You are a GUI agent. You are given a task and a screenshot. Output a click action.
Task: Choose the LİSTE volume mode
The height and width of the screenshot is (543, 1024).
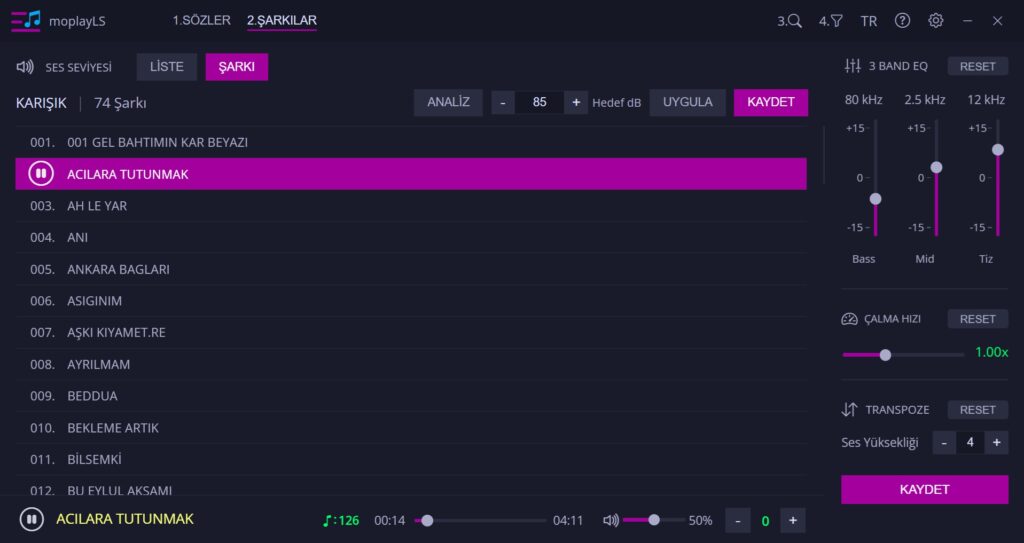167,67
